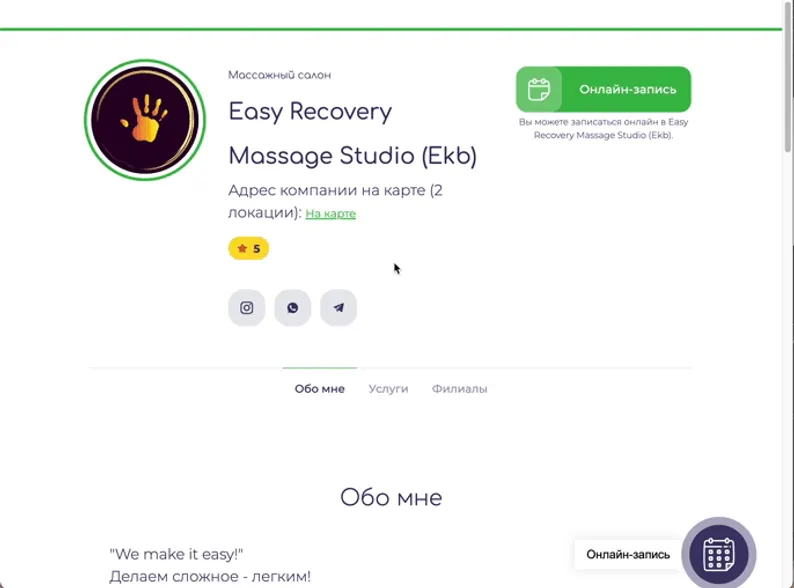Switch to the Услуги tab

pos(388,388)
